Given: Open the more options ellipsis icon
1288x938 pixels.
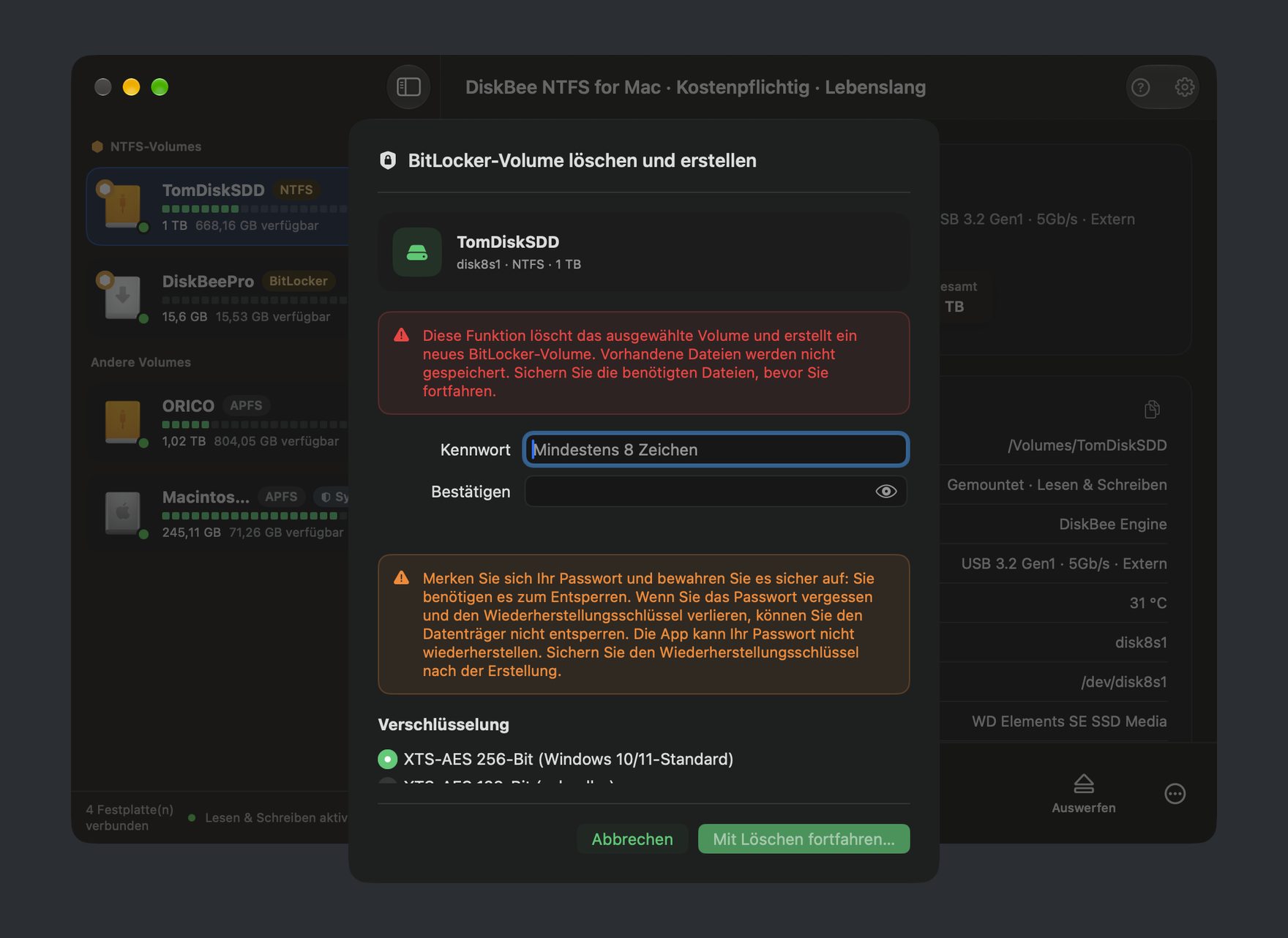Looking at the screenshot, I should 1175,794.
